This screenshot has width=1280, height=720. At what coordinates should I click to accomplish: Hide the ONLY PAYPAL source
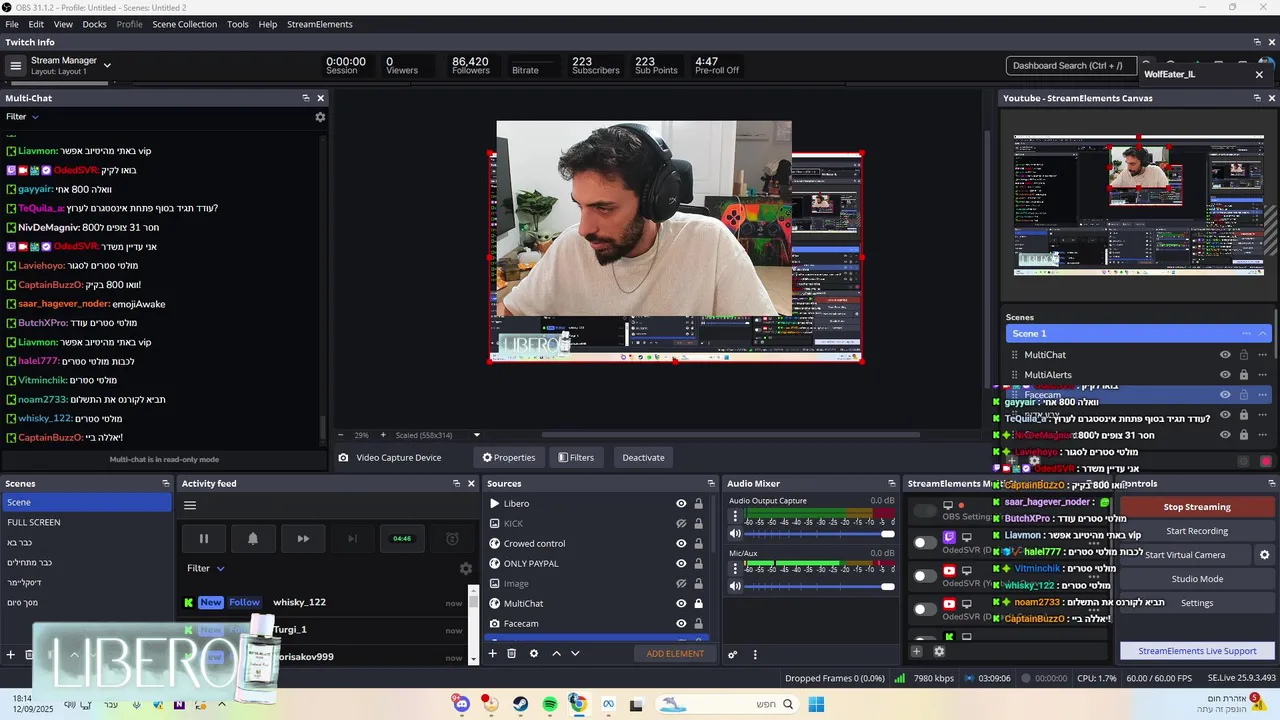(x=681, y=564)
